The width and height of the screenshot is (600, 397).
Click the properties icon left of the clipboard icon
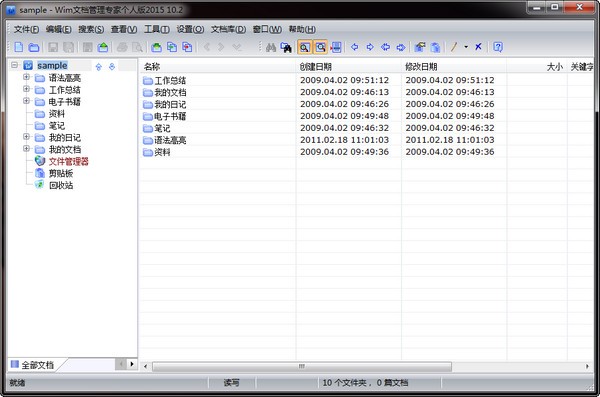(x=420, y=47)
